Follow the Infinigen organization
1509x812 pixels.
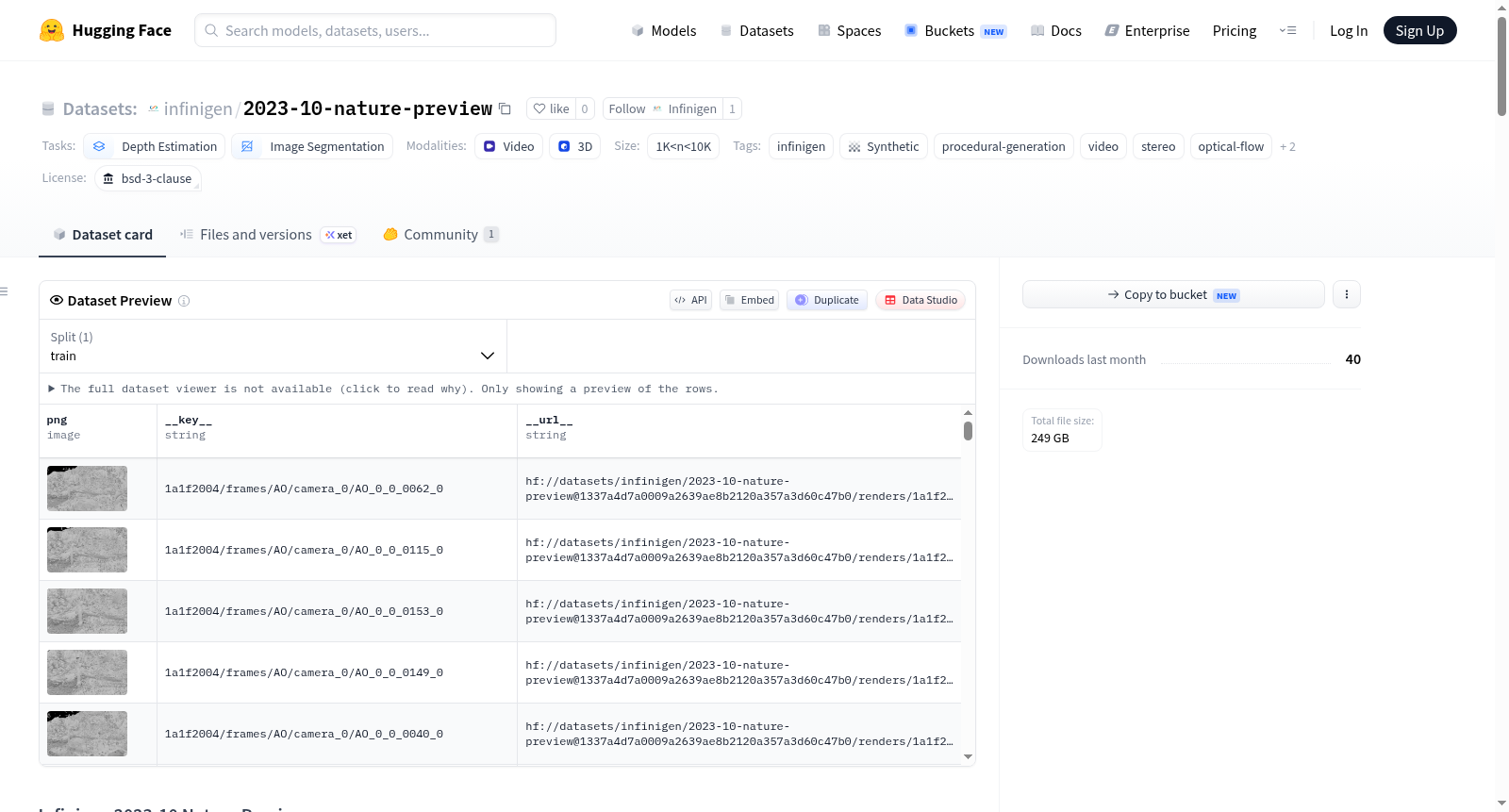point(663,108)
